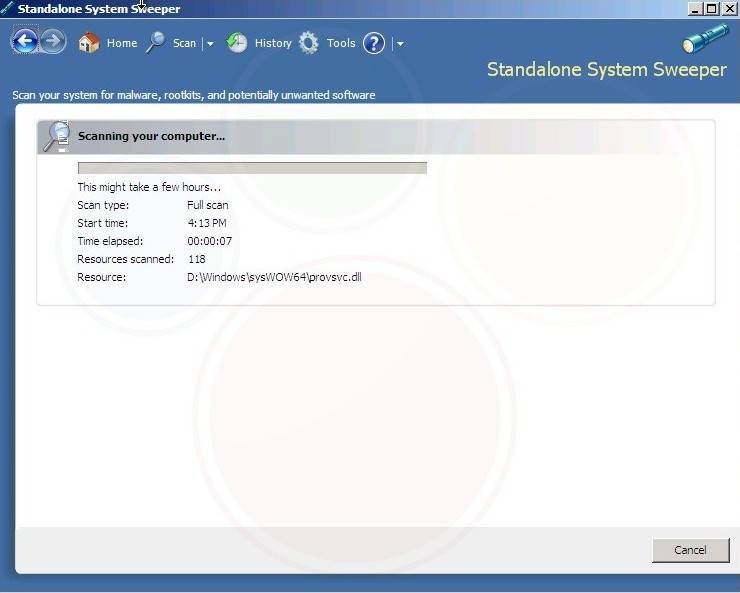Click the Tools gear icon

click(309, 43)
